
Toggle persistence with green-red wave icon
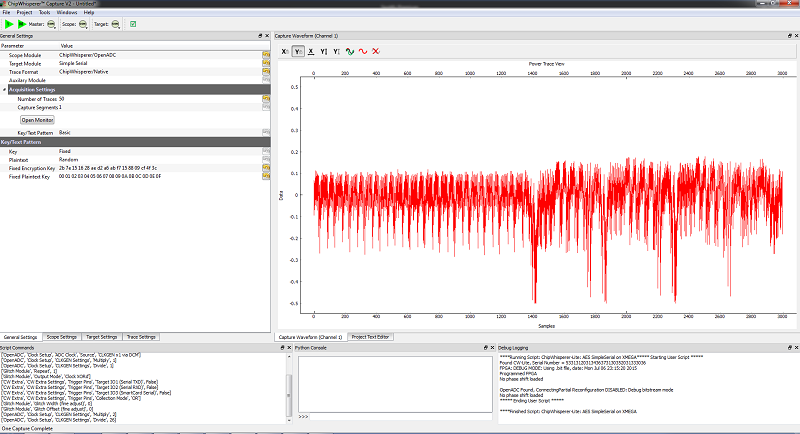[349, 51]
